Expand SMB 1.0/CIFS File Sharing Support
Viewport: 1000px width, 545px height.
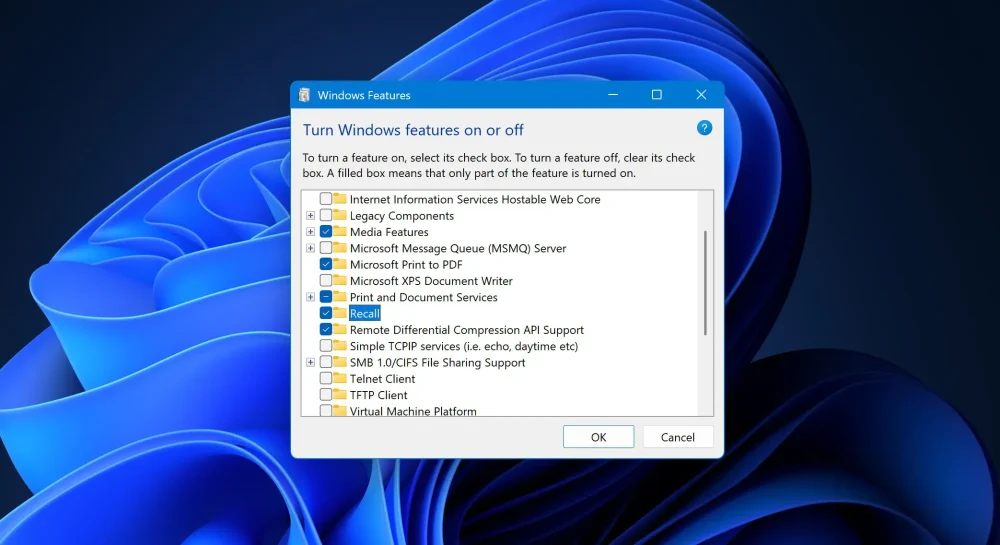[311, 363]
